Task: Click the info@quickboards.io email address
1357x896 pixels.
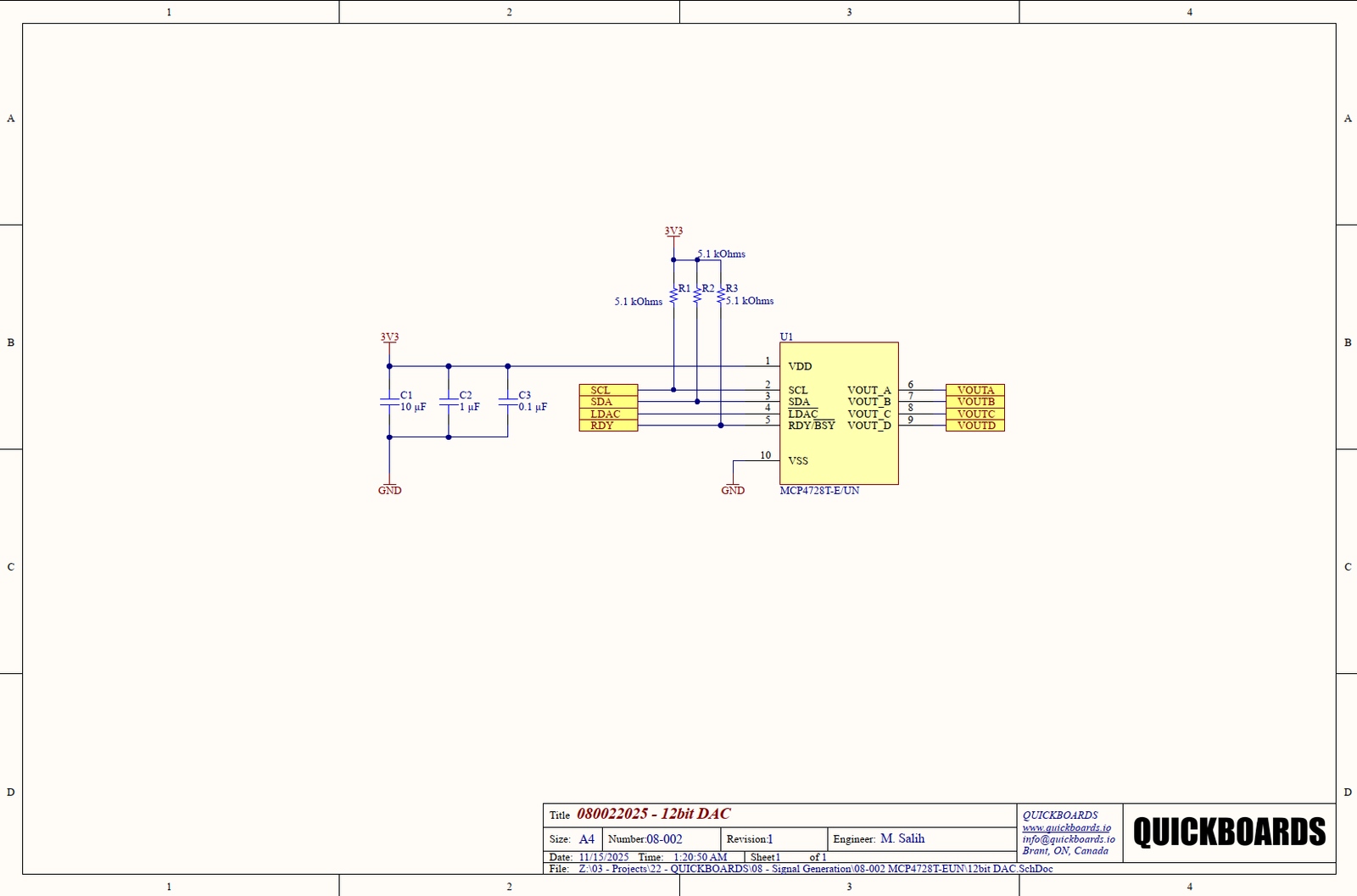Action: (1068, 839)
